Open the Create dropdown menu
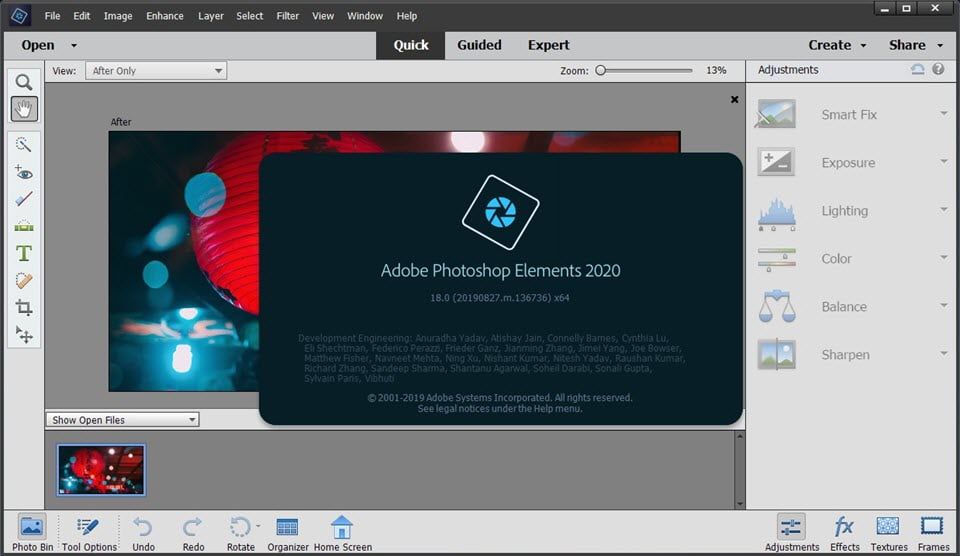 837,45
